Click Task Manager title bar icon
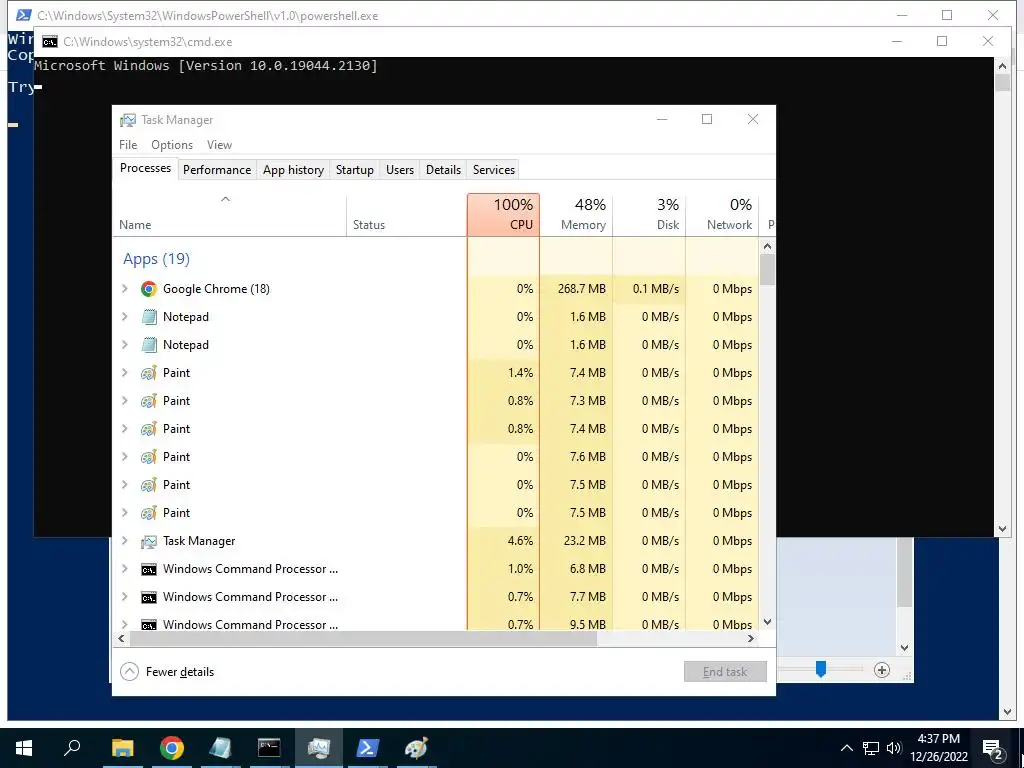Screen dimensions: 1024x768 128,120
